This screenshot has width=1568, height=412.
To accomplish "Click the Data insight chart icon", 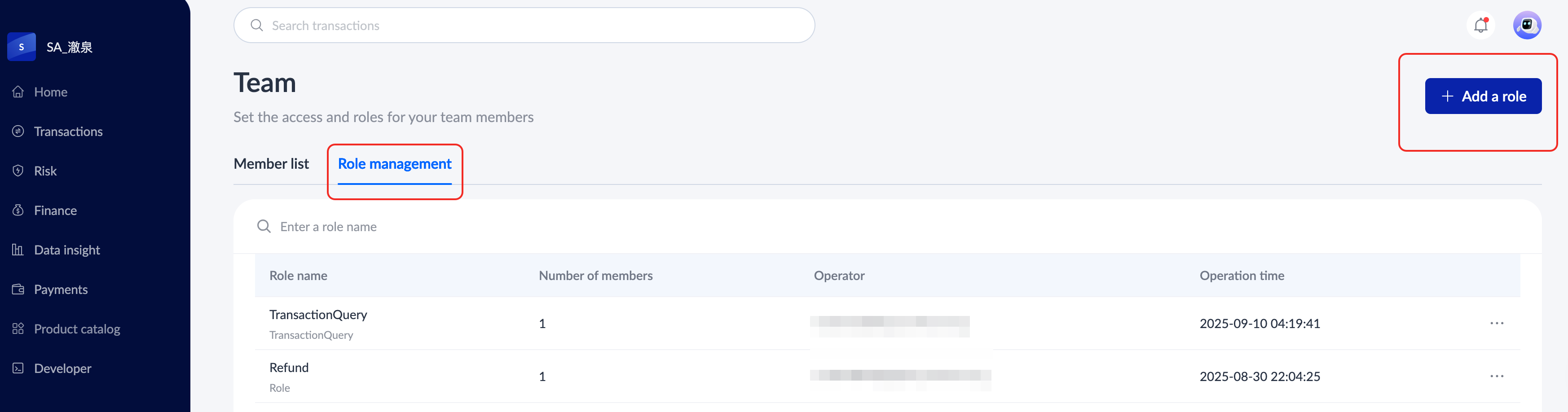I will tap(18, 250).
